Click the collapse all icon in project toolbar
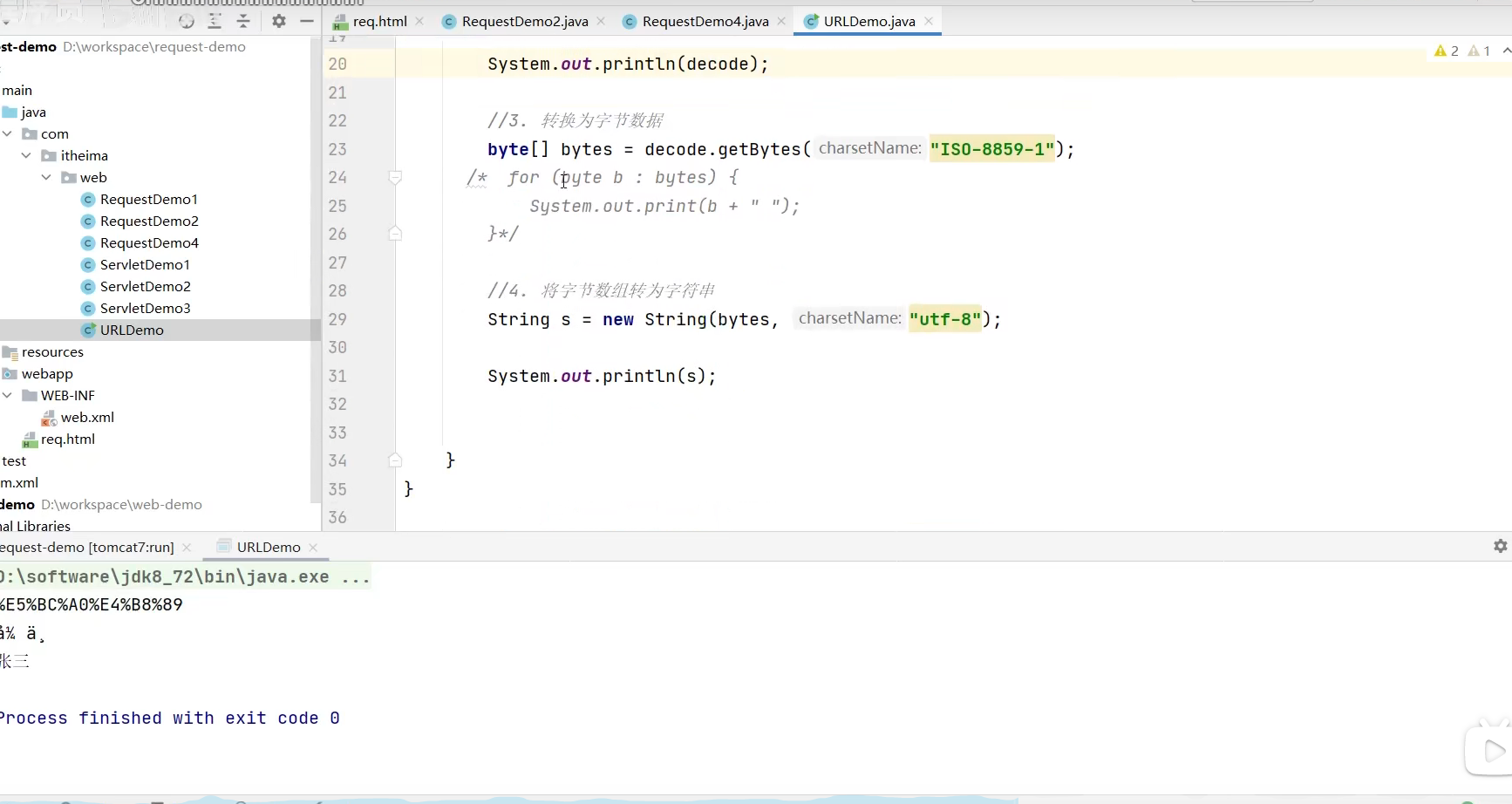 click(x=243, y=21)
